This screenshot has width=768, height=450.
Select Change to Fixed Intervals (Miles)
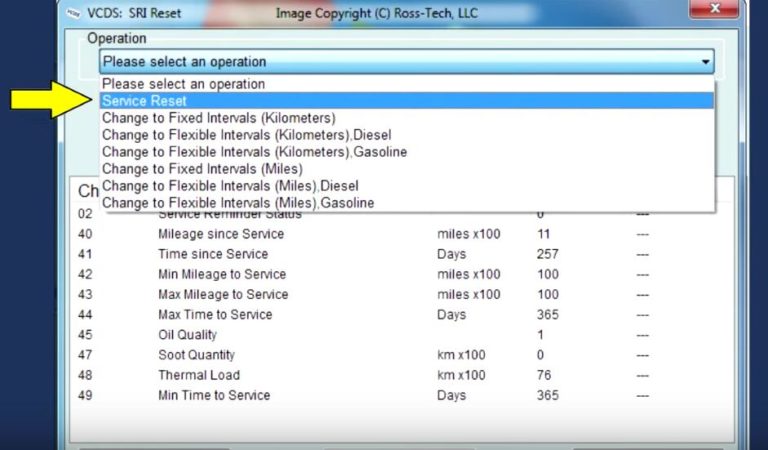pyautogui.click(x=407, y=169)
